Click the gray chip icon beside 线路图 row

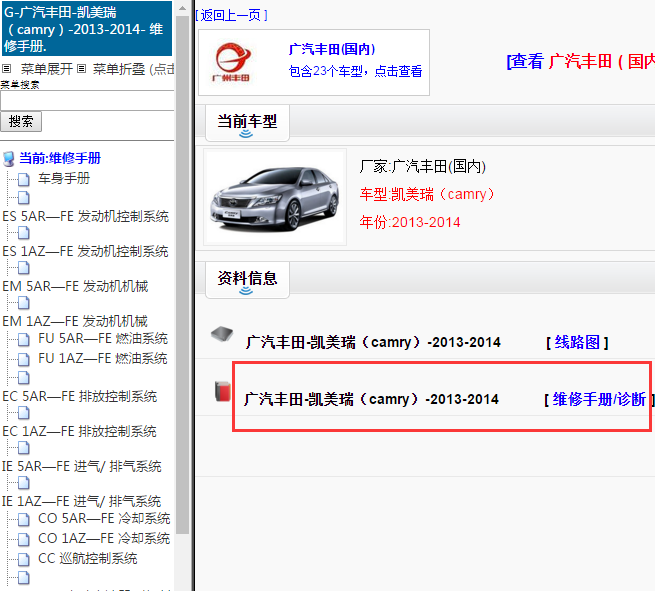[x=222, y=334]
